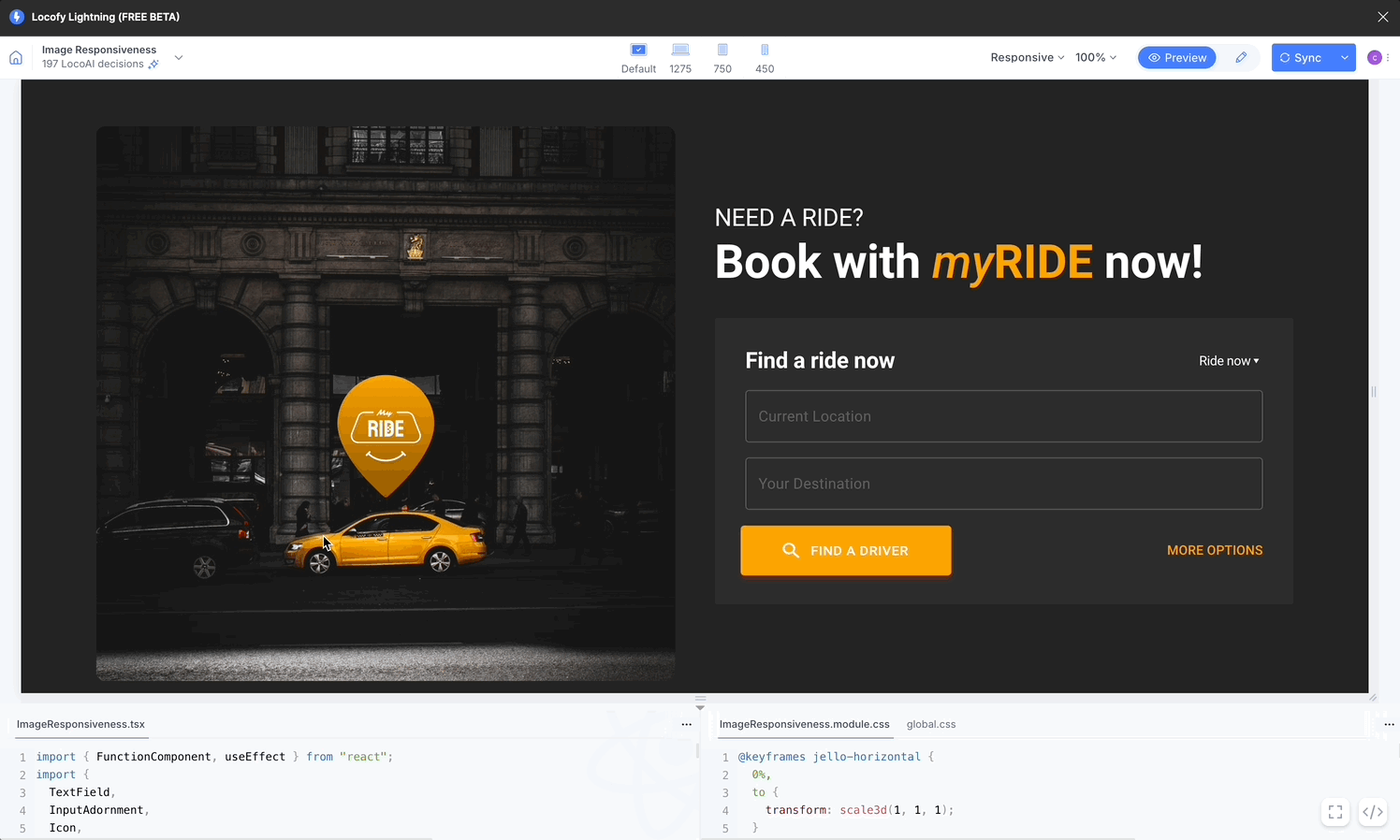Image resolution: width=1400 pixels, height=840 pixels.
Task: Switch to the 1275 laptop breakpoint
Action: coord(680,51)
